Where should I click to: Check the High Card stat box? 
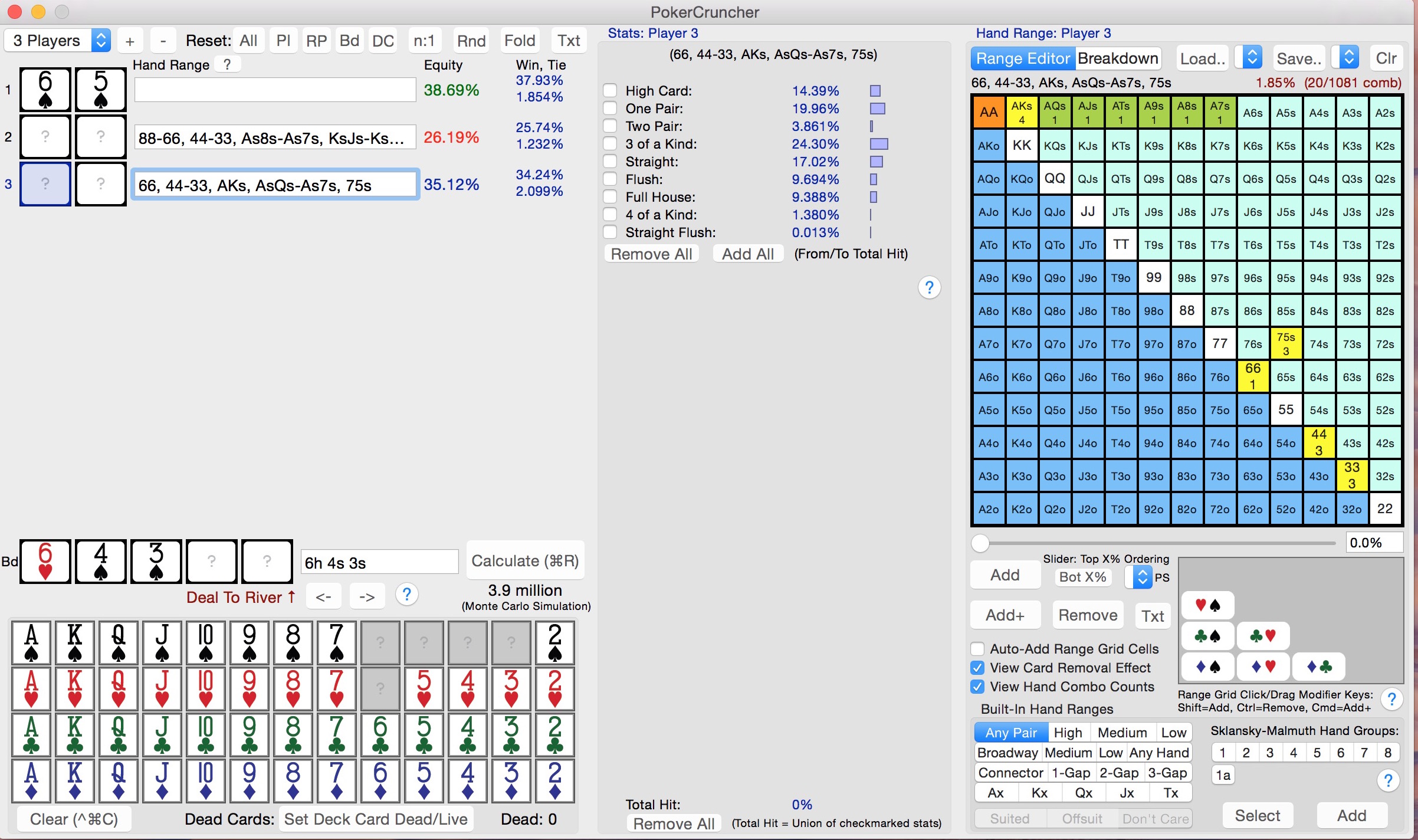click(x=610, y=90)
